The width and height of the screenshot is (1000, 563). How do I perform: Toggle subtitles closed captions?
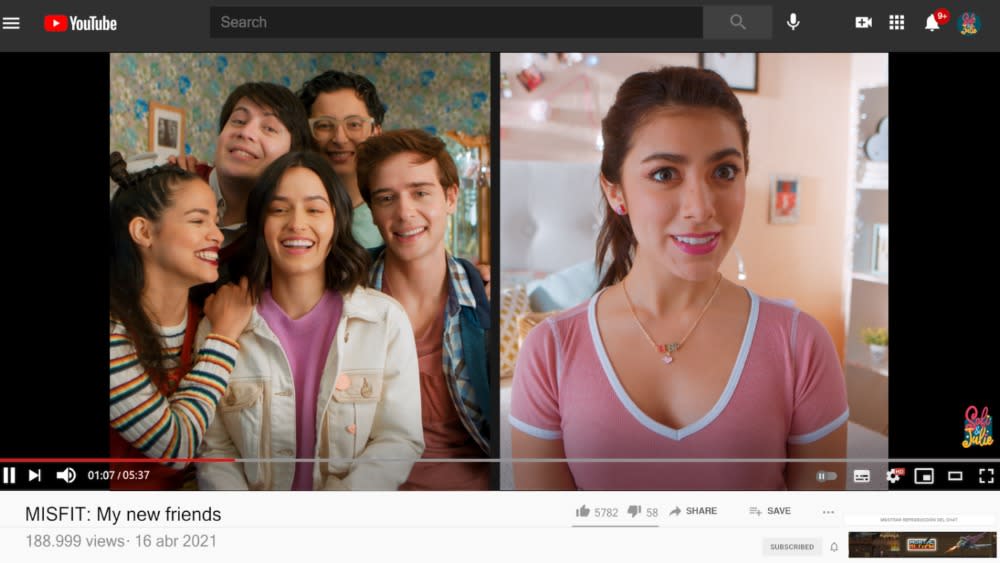pos(861,476)
